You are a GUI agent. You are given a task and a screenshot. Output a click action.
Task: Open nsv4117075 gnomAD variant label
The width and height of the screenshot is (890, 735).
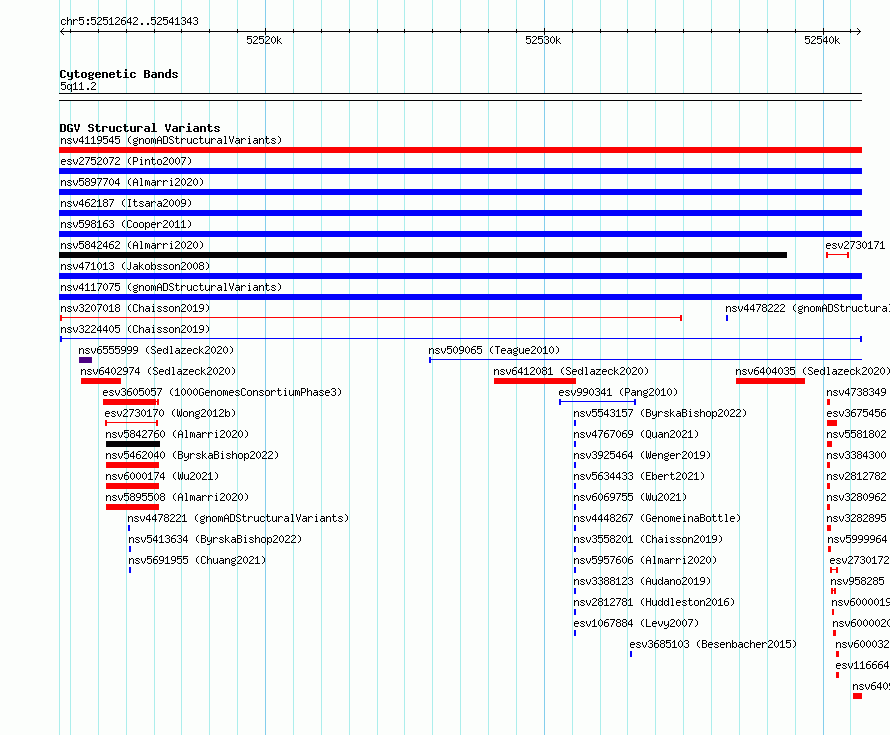(171, 287)
